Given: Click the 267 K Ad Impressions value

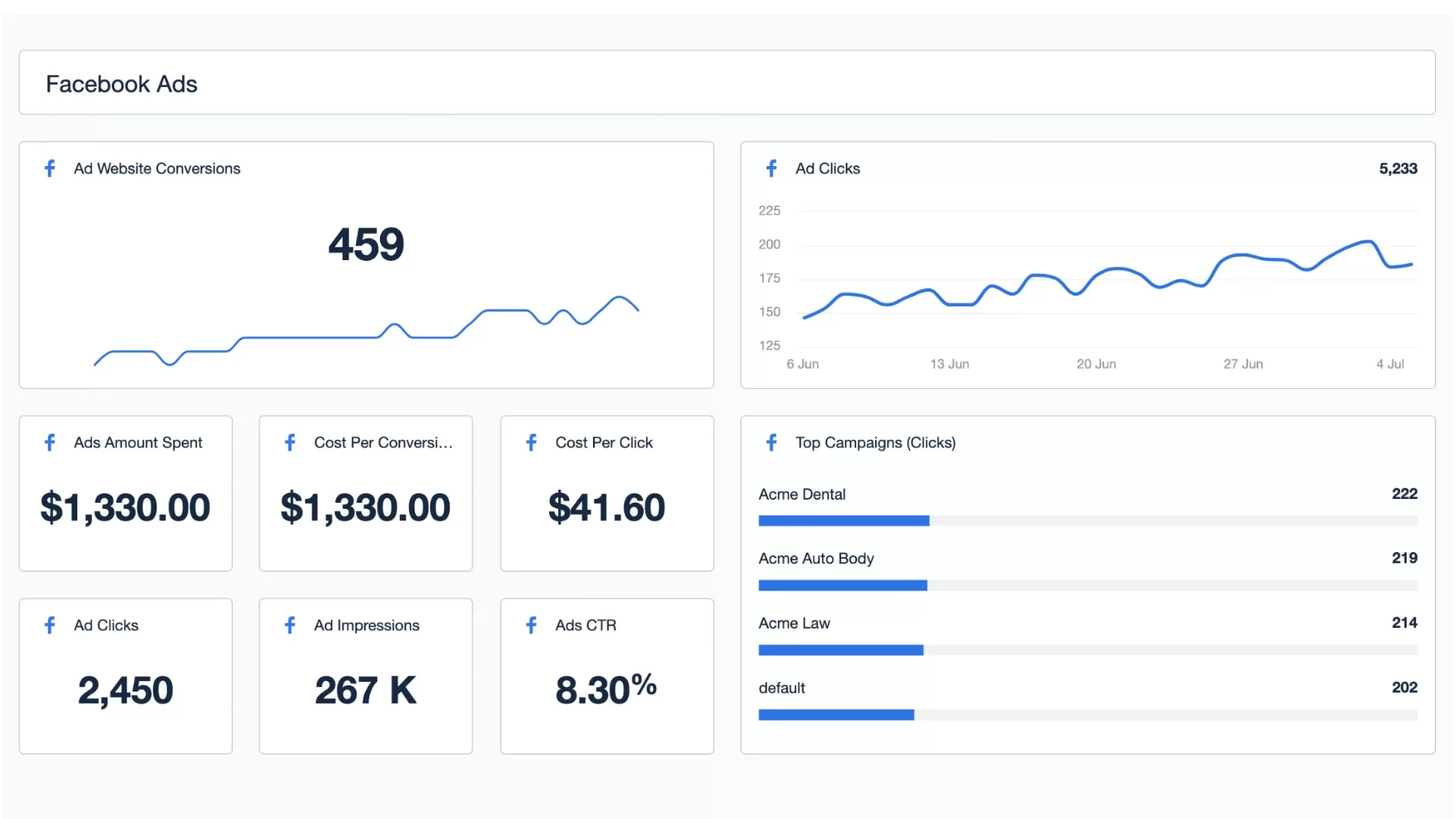Looking at the screenshot, I should pyautogui.click(x=366, y=690).
